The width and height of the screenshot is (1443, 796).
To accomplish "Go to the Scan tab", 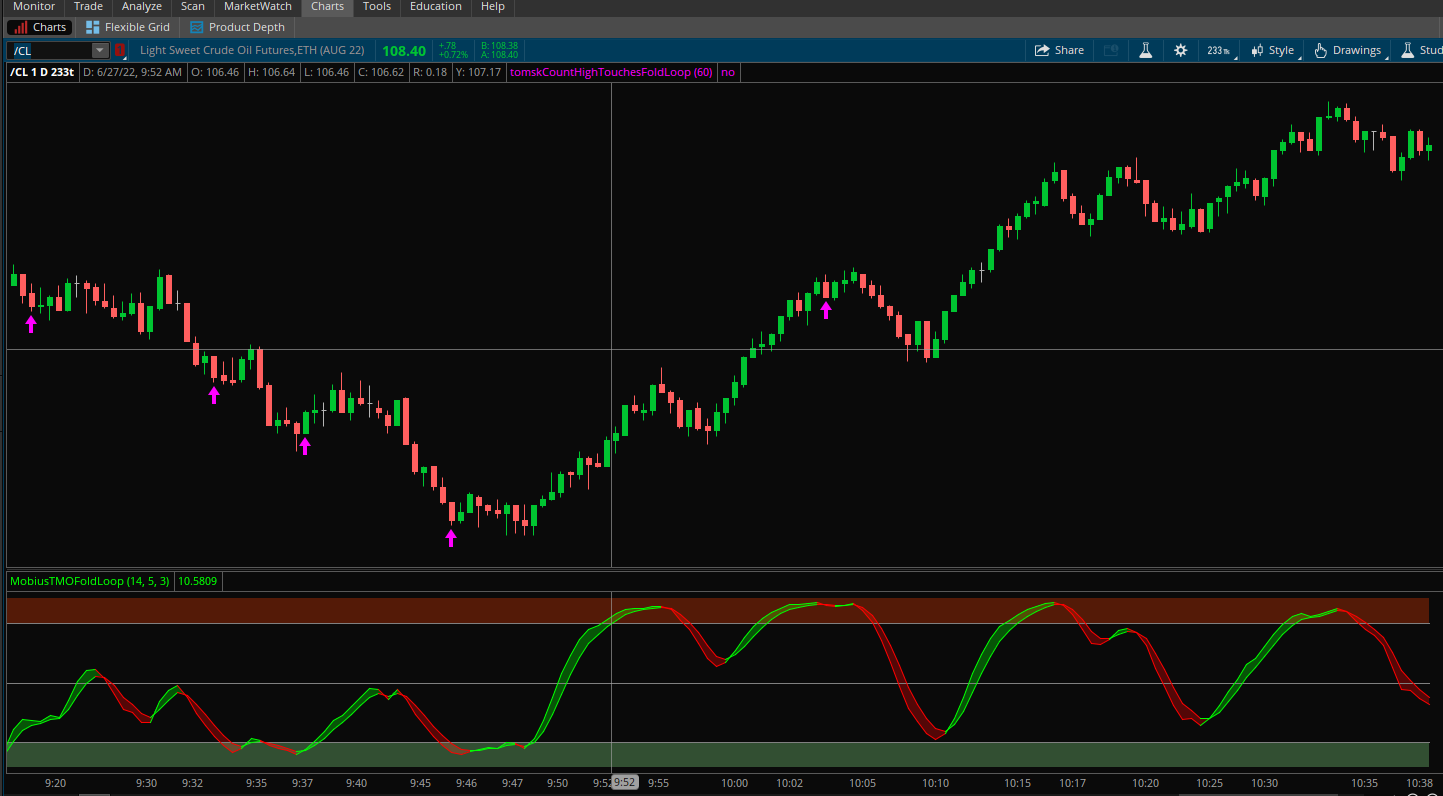I will (x=192, y=7).
